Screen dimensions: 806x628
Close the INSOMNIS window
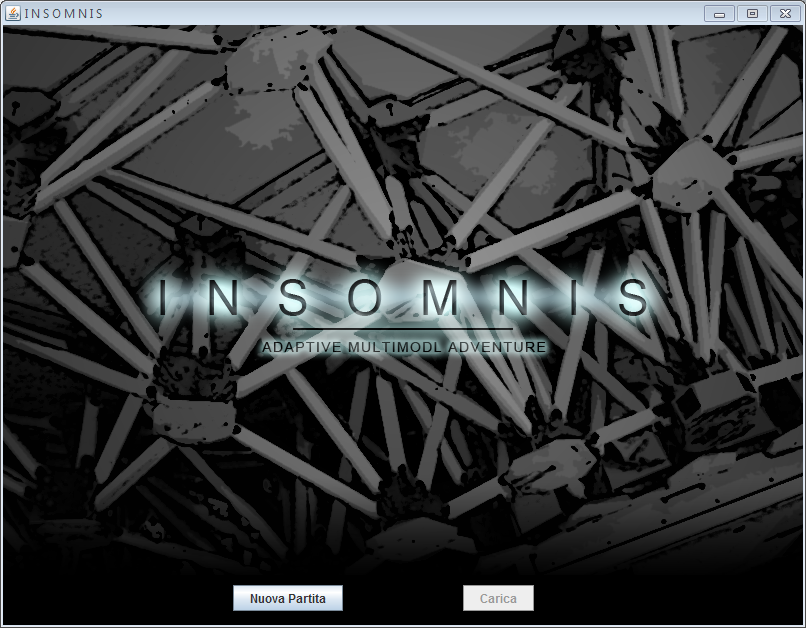(x=785, y=13)
